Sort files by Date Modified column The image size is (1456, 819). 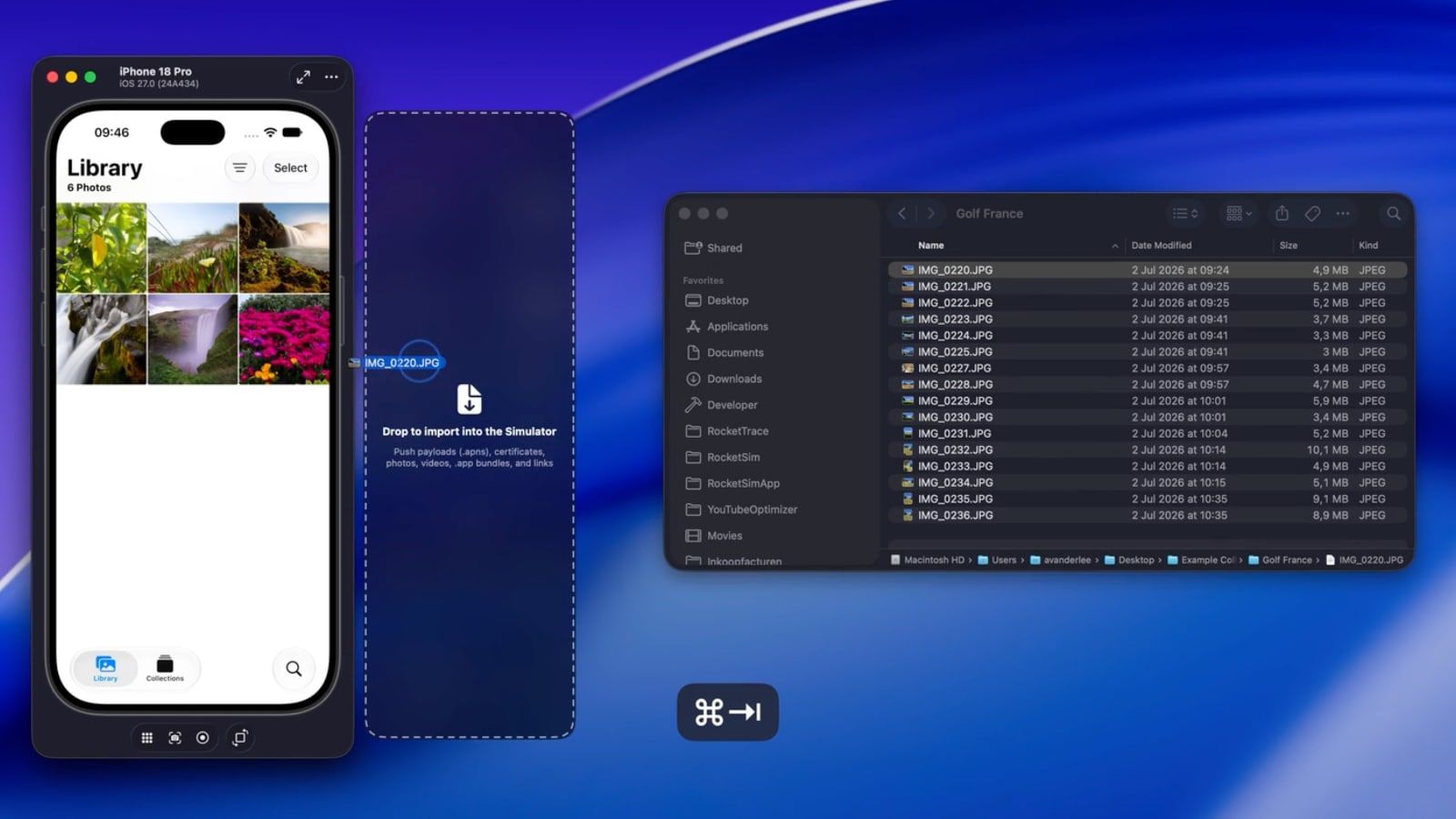(x=1161, y=246)
